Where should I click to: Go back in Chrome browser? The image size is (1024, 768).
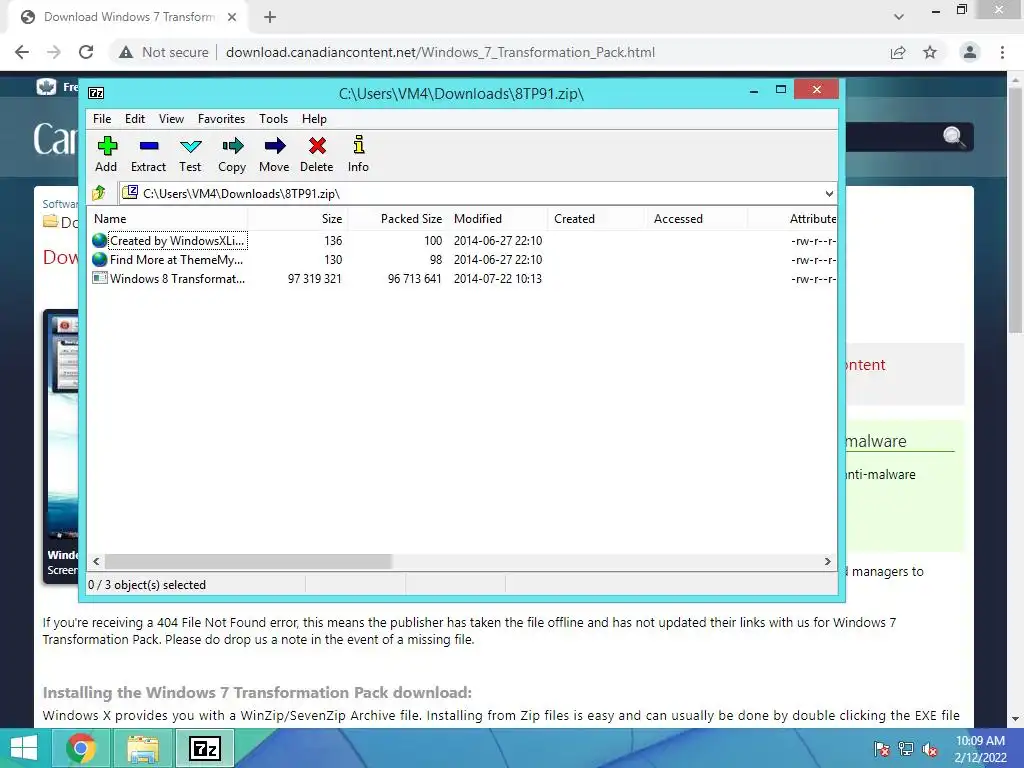point(22,52)
